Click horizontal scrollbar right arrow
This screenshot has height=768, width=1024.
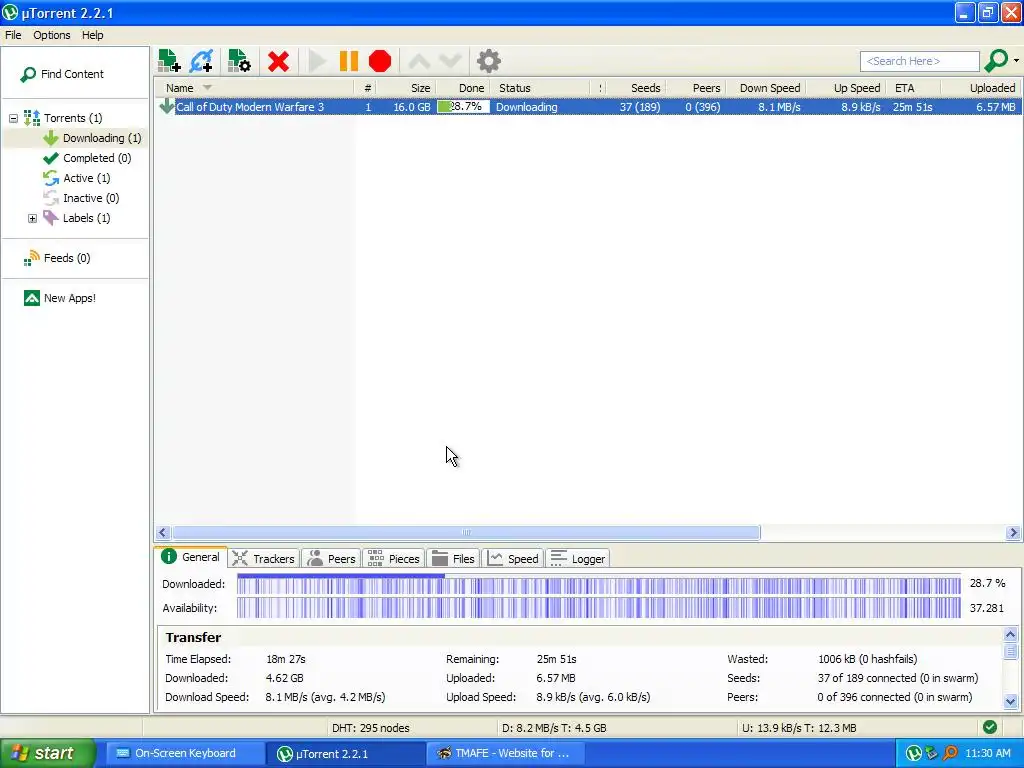[x=1013, y=533]
